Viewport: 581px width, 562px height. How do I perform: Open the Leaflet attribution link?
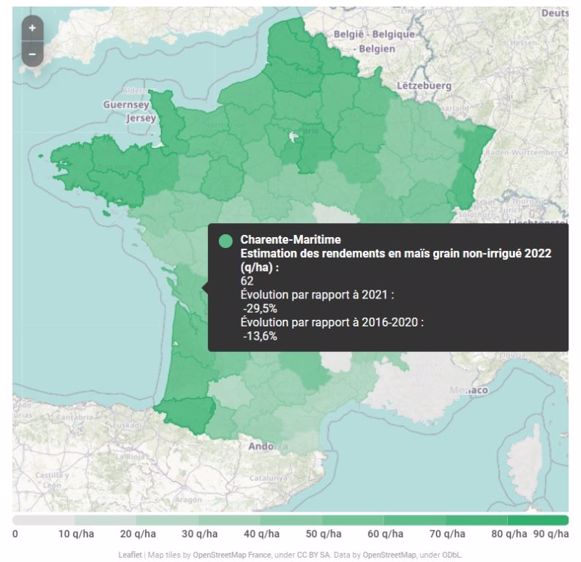130,555
